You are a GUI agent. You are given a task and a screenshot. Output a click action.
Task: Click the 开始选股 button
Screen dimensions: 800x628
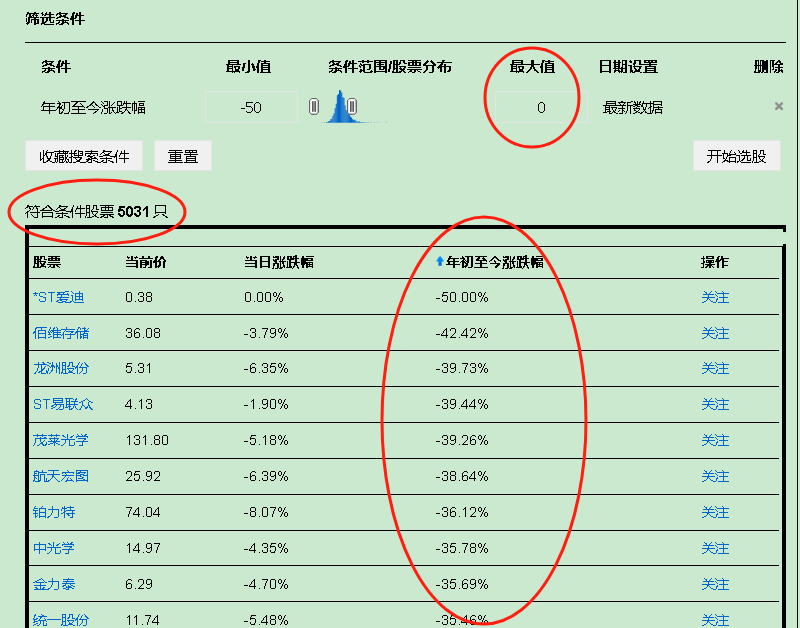736,156
